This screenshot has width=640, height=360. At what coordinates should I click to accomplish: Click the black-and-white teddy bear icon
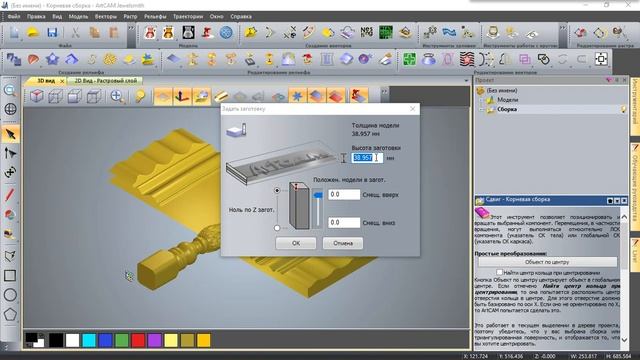[x=188, y=32]
